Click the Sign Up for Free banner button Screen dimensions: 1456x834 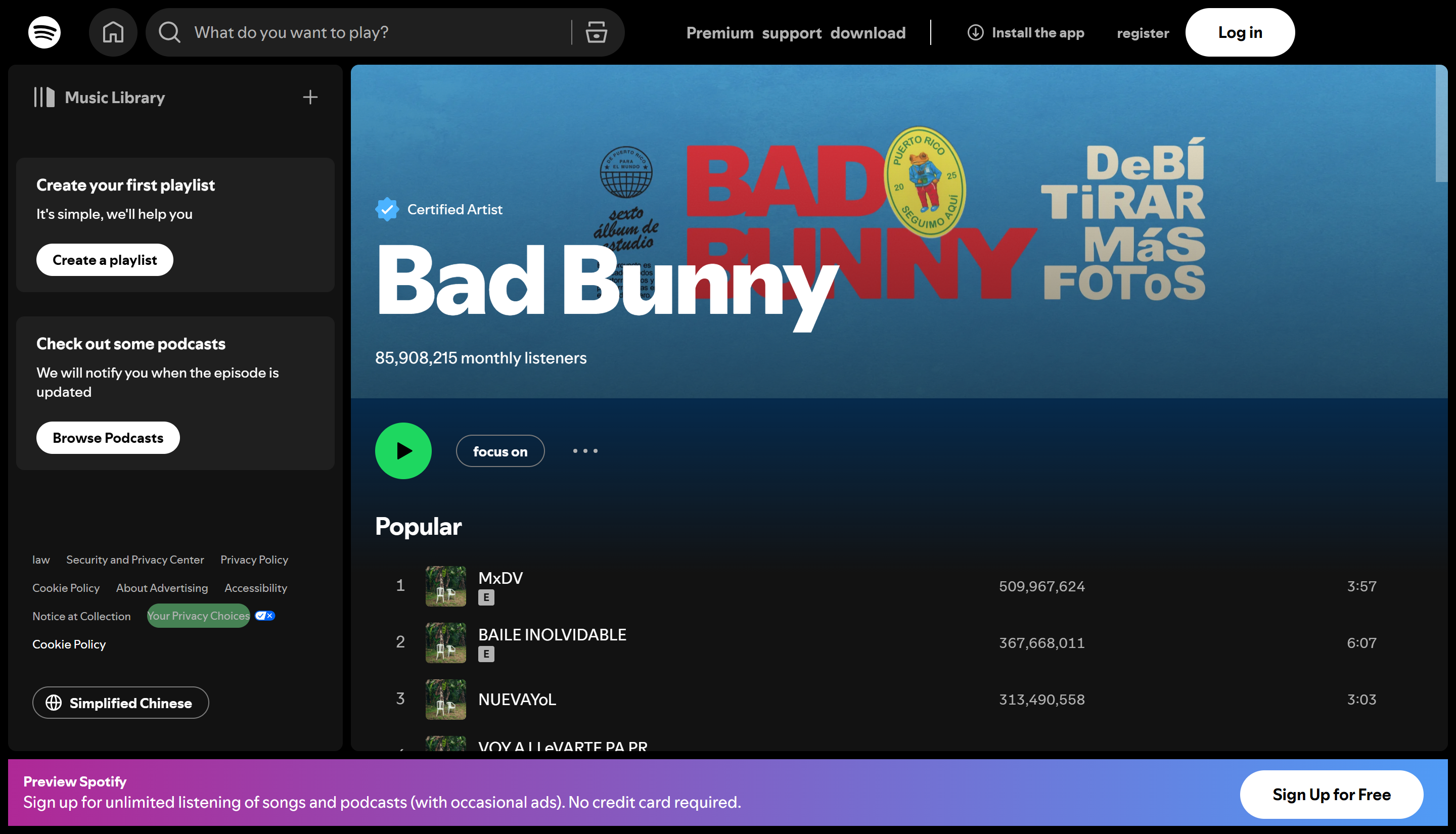pyautogui.click(x=1332, y=795)
